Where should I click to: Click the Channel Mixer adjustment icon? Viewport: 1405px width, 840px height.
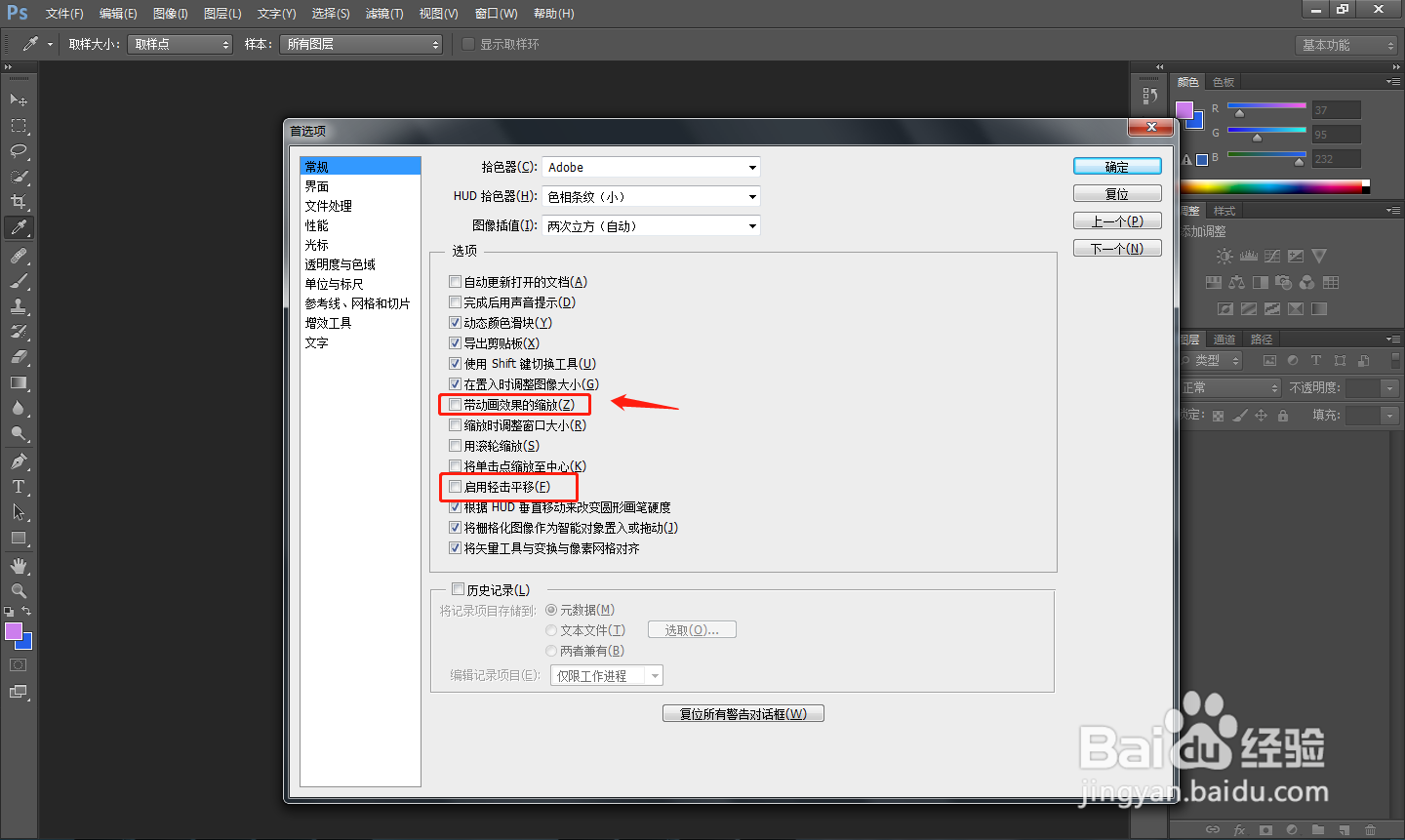pyautogui.click(x=1307, y=283)
